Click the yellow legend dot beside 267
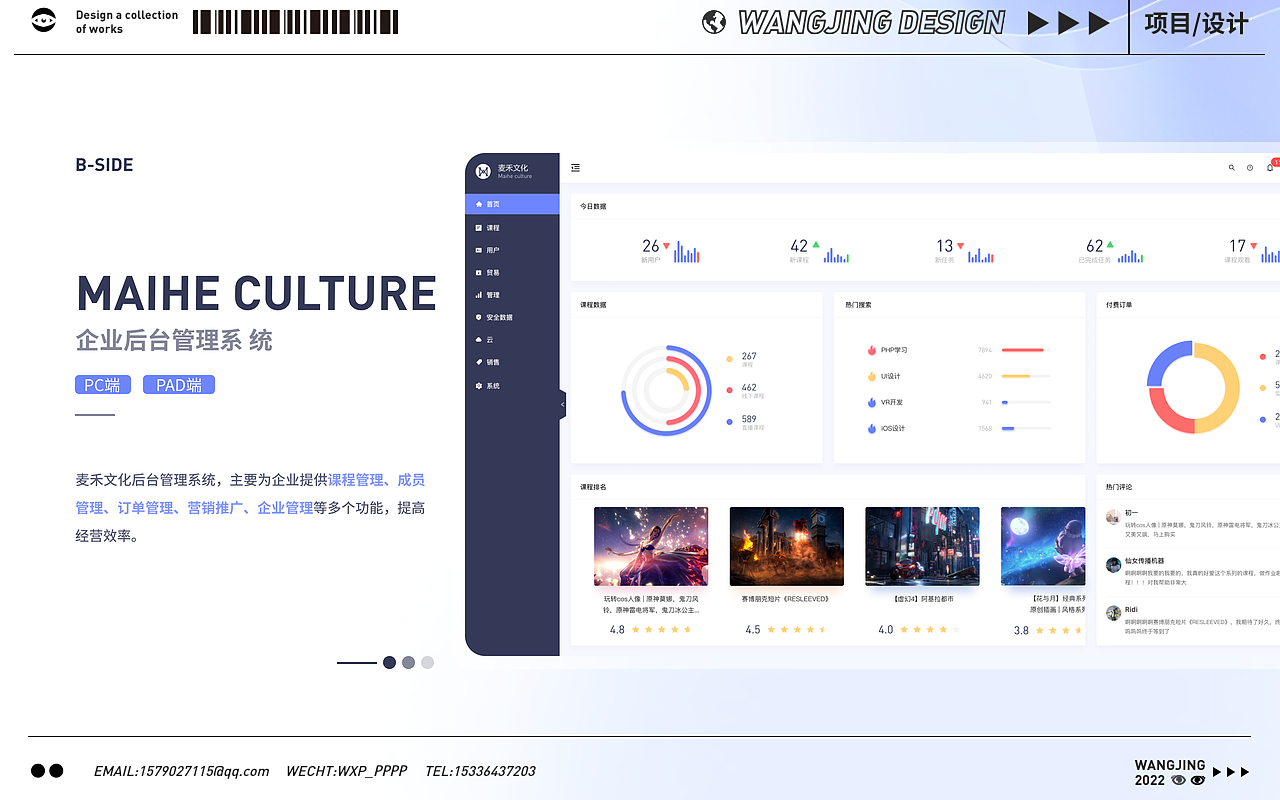 730,359
